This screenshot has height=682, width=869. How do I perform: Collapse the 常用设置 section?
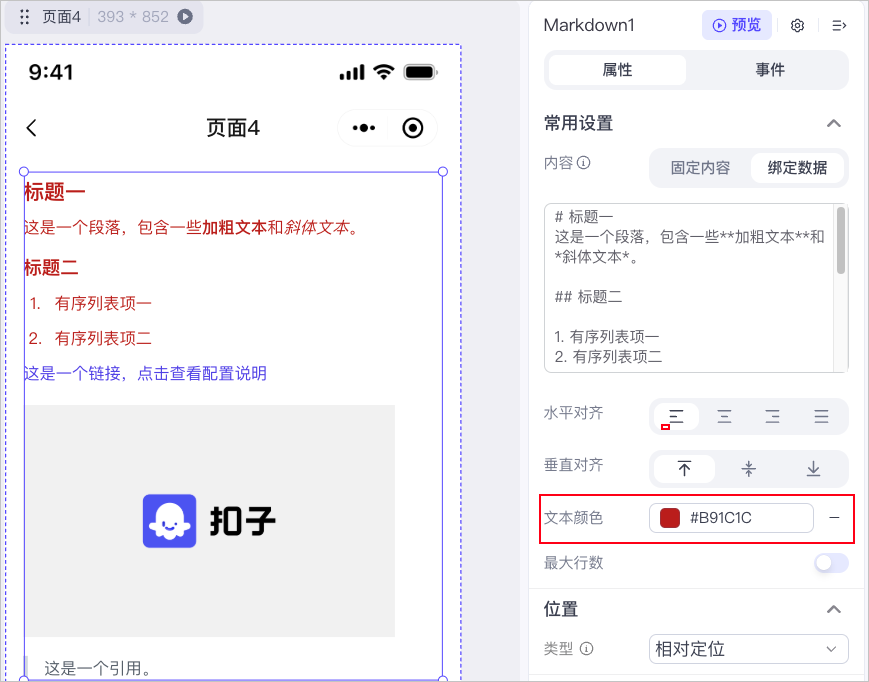tap(834, 123)
